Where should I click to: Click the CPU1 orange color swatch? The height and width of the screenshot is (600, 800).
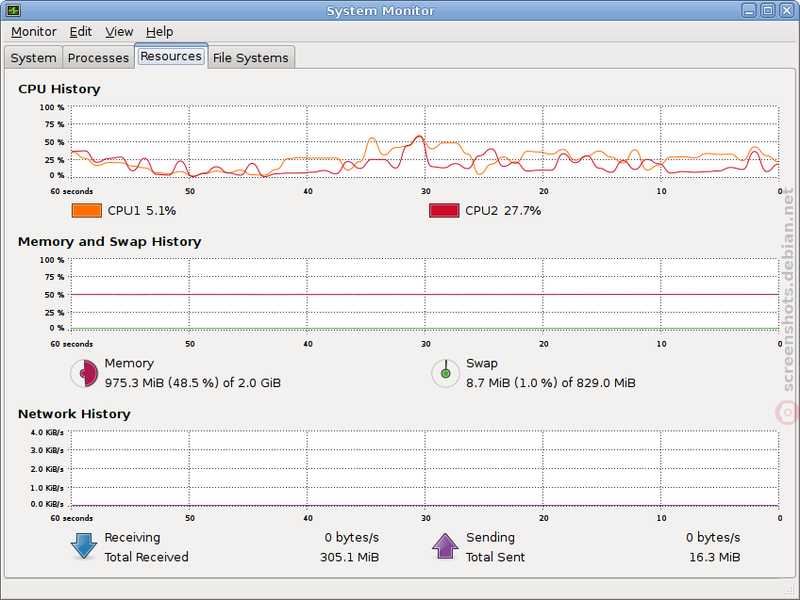[x=87, y=211]
